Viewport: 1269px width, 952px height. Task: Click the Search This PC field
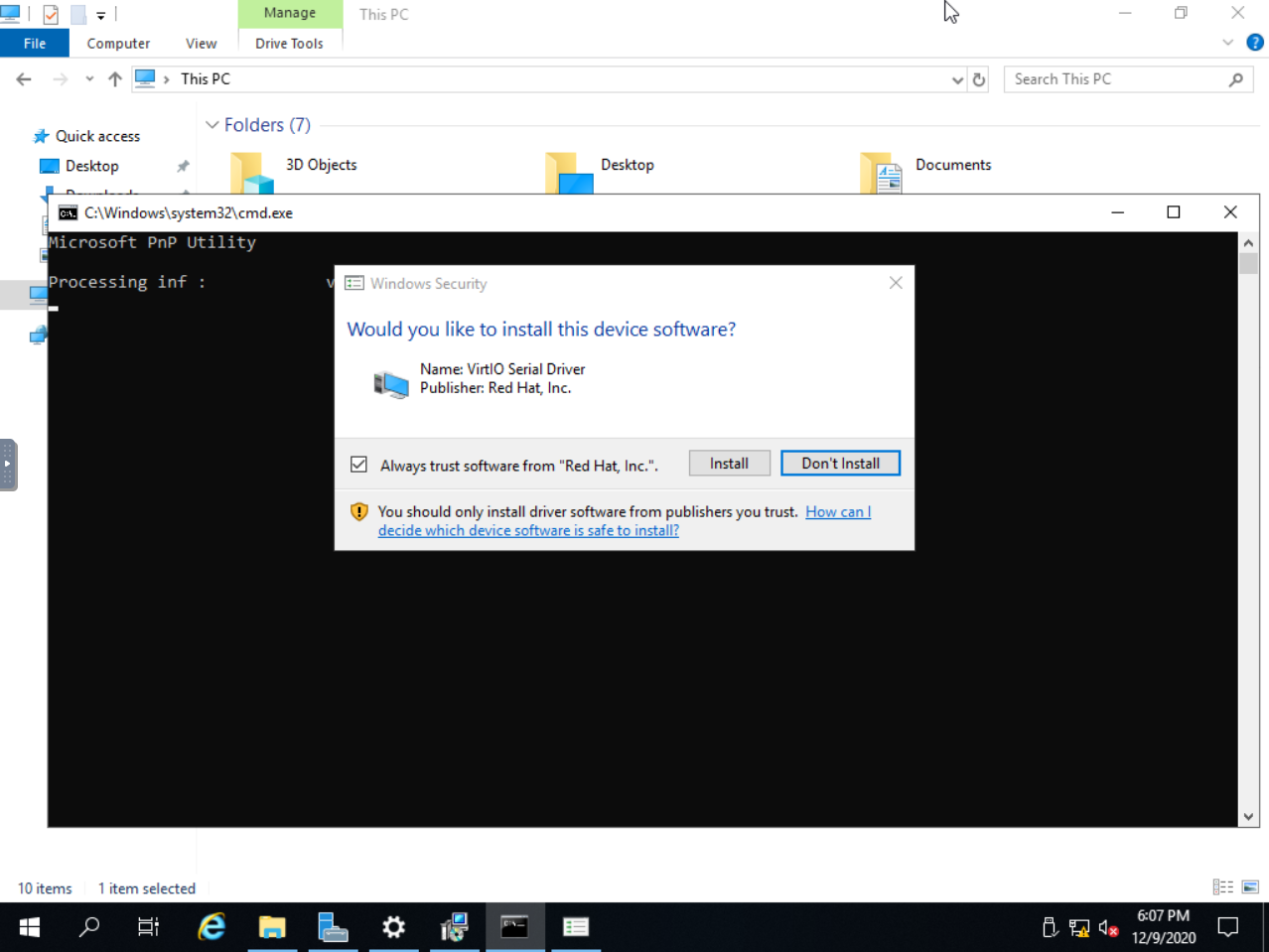pos(1116,79)
